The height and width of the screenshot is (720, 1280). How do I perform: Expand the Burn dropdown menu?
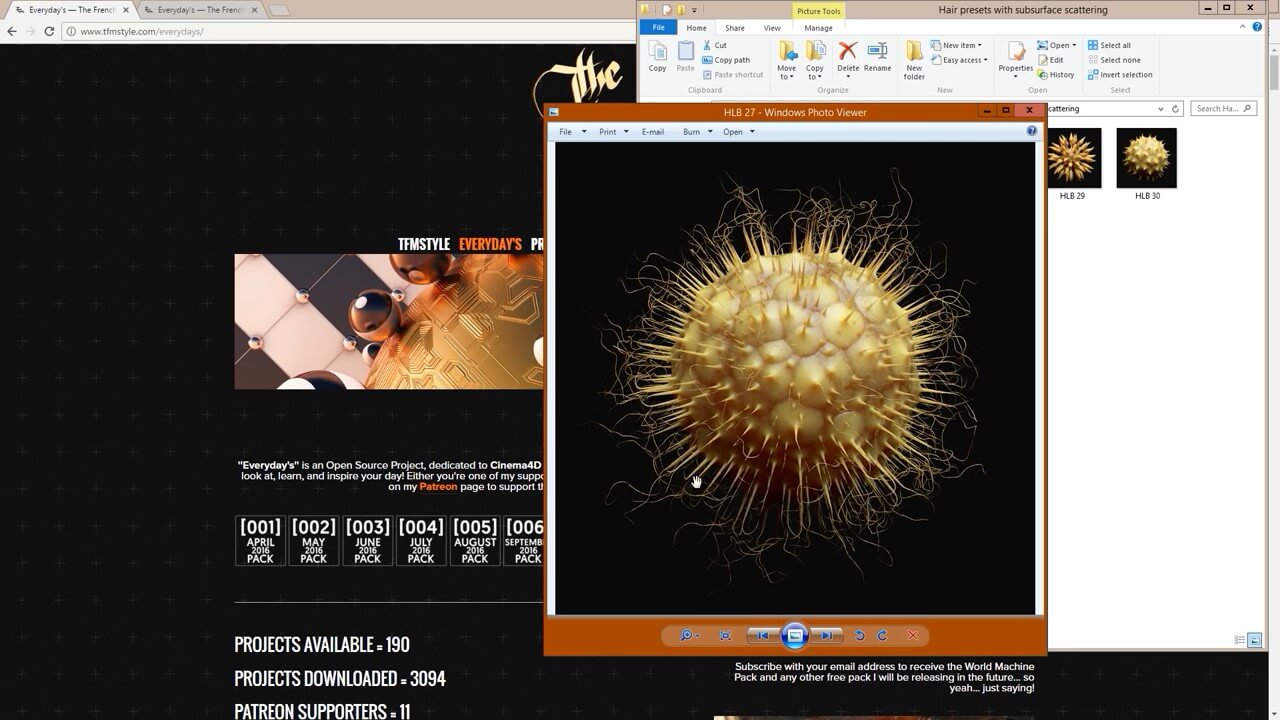coord(697,132)
